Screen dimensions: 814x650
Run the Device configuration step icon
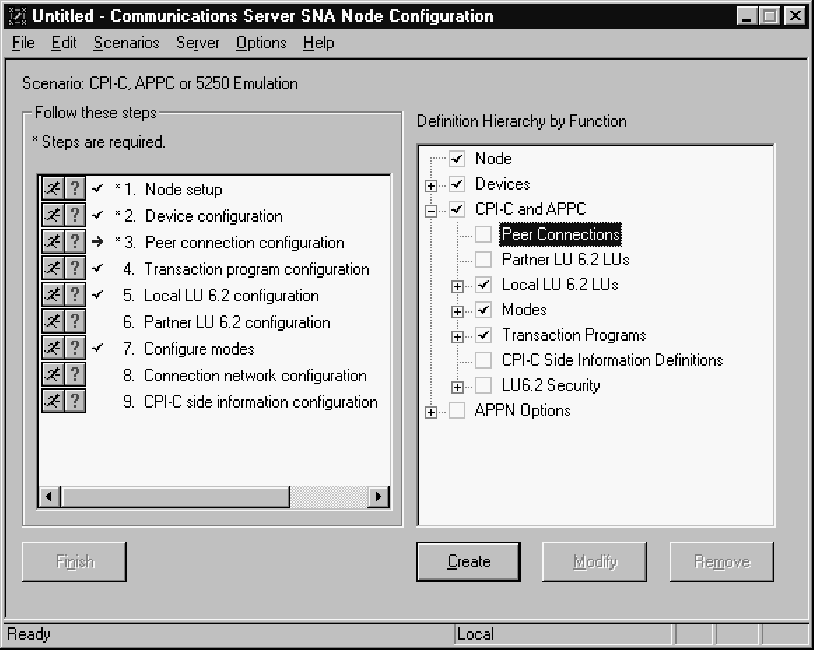(52, 215)
